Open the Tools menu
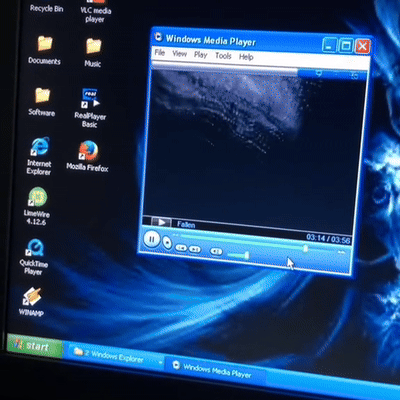This screenshot has width=400, height=400. point(223,55)
